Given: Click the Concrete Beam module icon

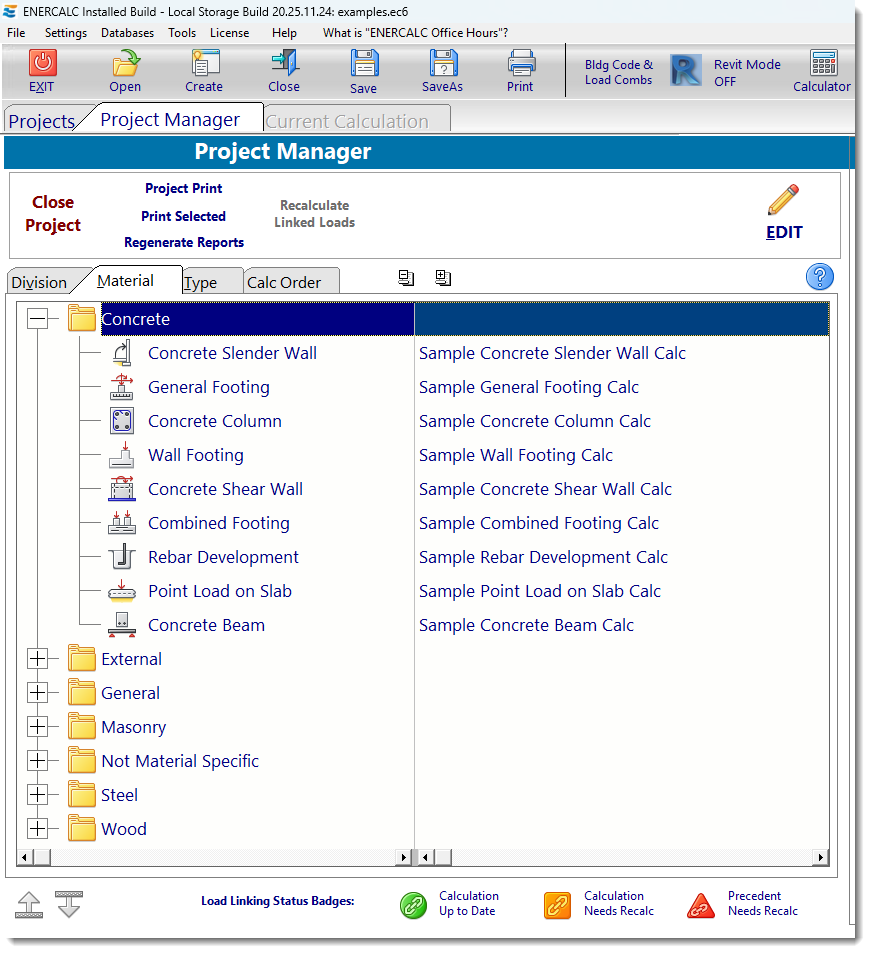Looking at the screenshot, I should click(x=122, y=625).
